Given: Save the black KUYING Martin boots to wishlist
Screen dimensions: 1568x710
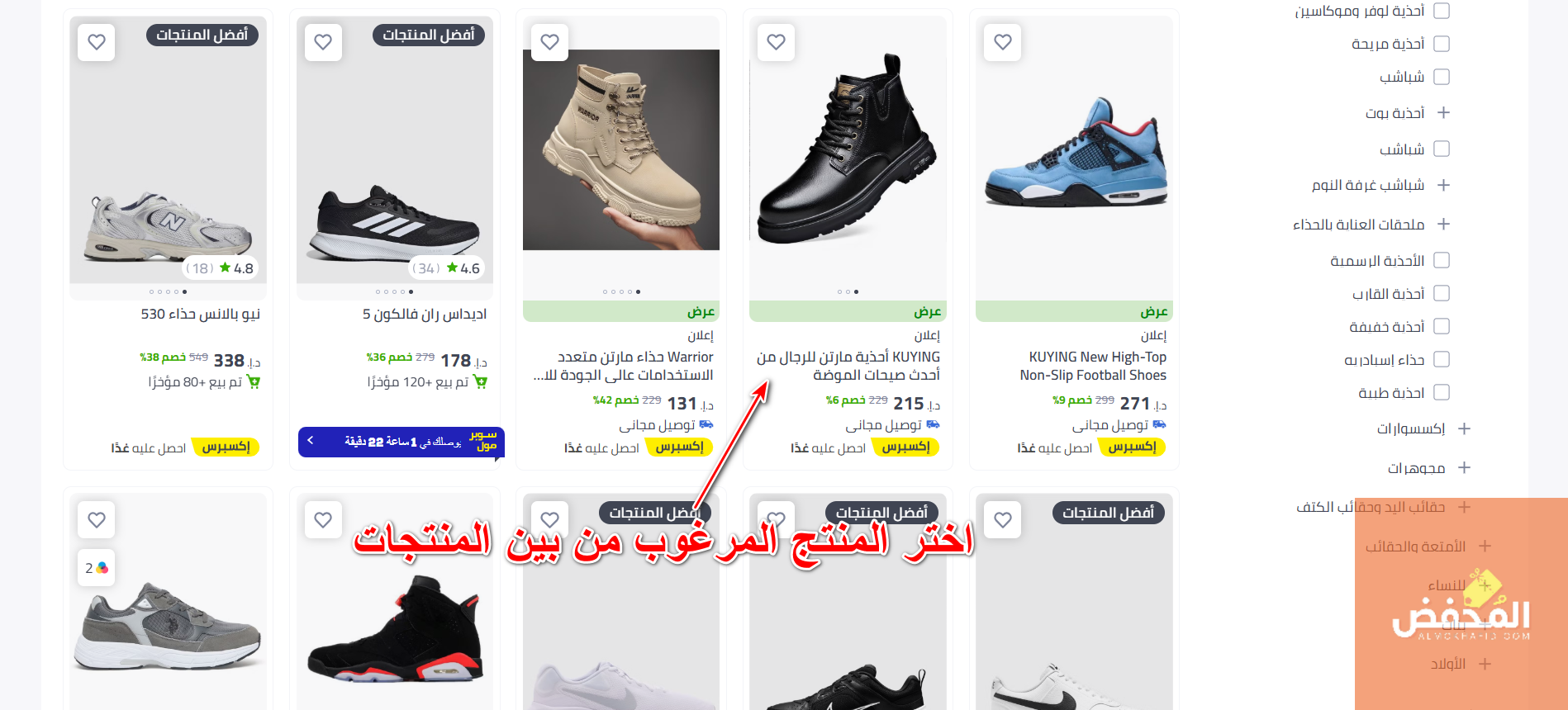Looking at the screenshot, I should (x=776, y=42).
